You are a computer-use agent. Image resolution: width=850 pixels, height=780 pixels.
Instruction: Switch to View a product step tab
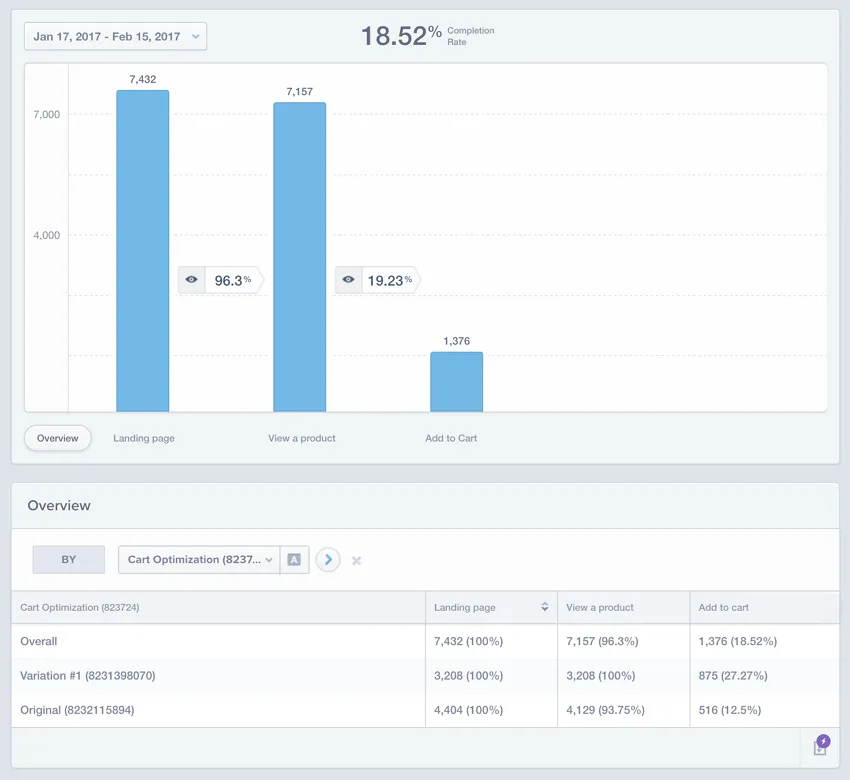click(301, 438)
